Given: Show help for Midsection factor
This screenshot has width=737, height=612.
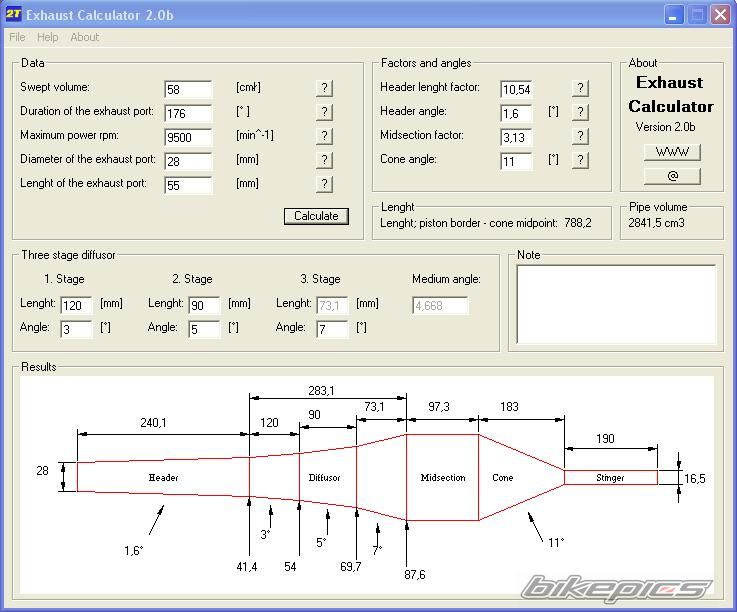Looking at the screenshot, I should pyautogui.click(x=580, y=136).
